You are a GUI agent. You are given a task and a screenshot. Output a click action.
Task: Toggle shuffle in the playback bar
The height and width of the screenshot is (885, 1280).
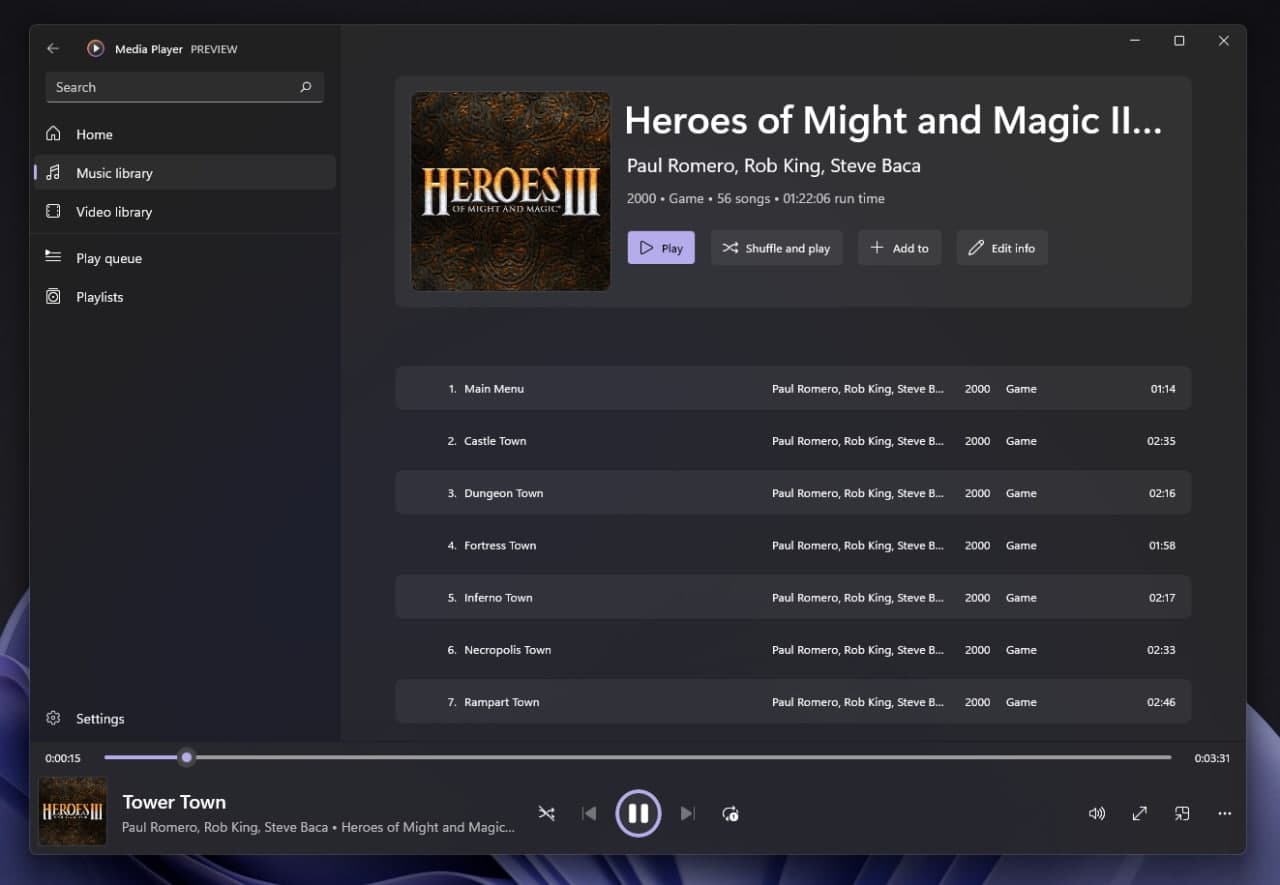[546, 814]
